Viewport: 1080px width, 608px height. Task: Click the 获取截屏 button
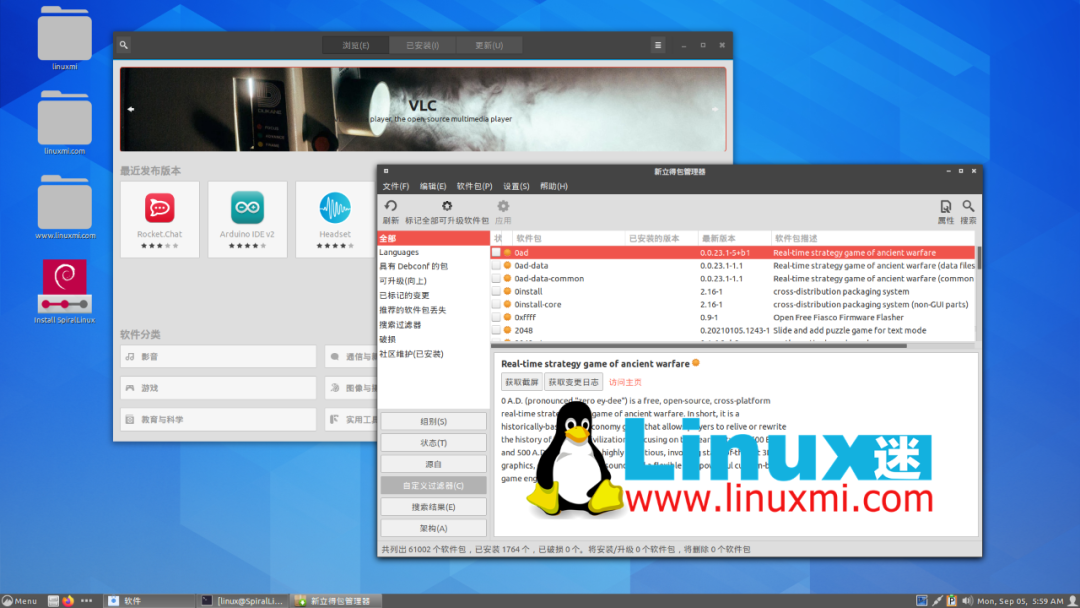521,382
